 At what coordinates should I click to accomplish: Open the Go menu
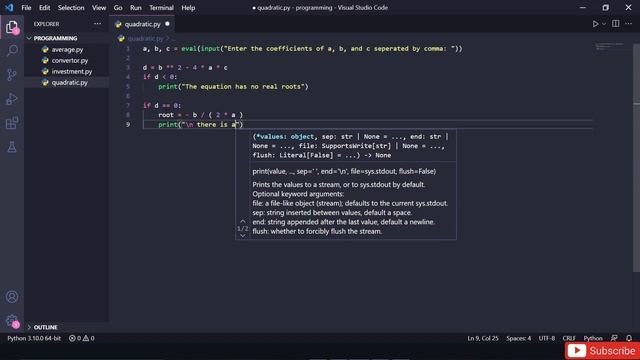click(x=118, y=8)
